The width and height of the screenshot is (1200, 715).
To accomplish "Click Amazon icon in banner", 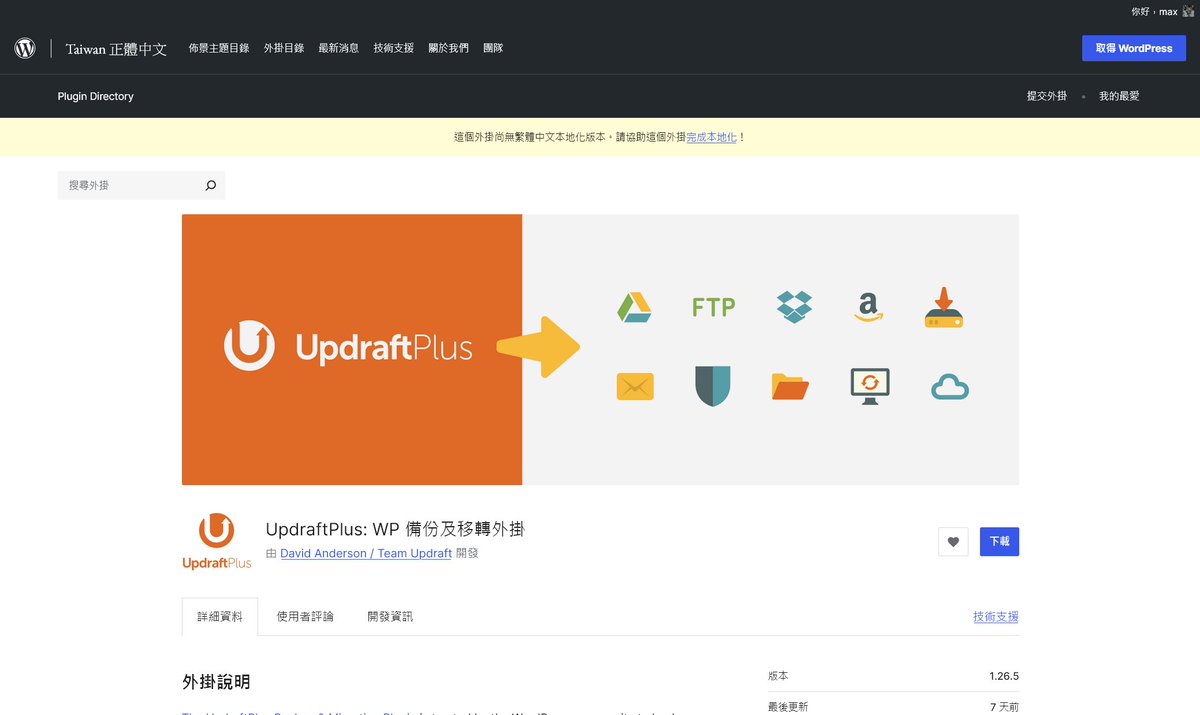I will coord(869,307).
